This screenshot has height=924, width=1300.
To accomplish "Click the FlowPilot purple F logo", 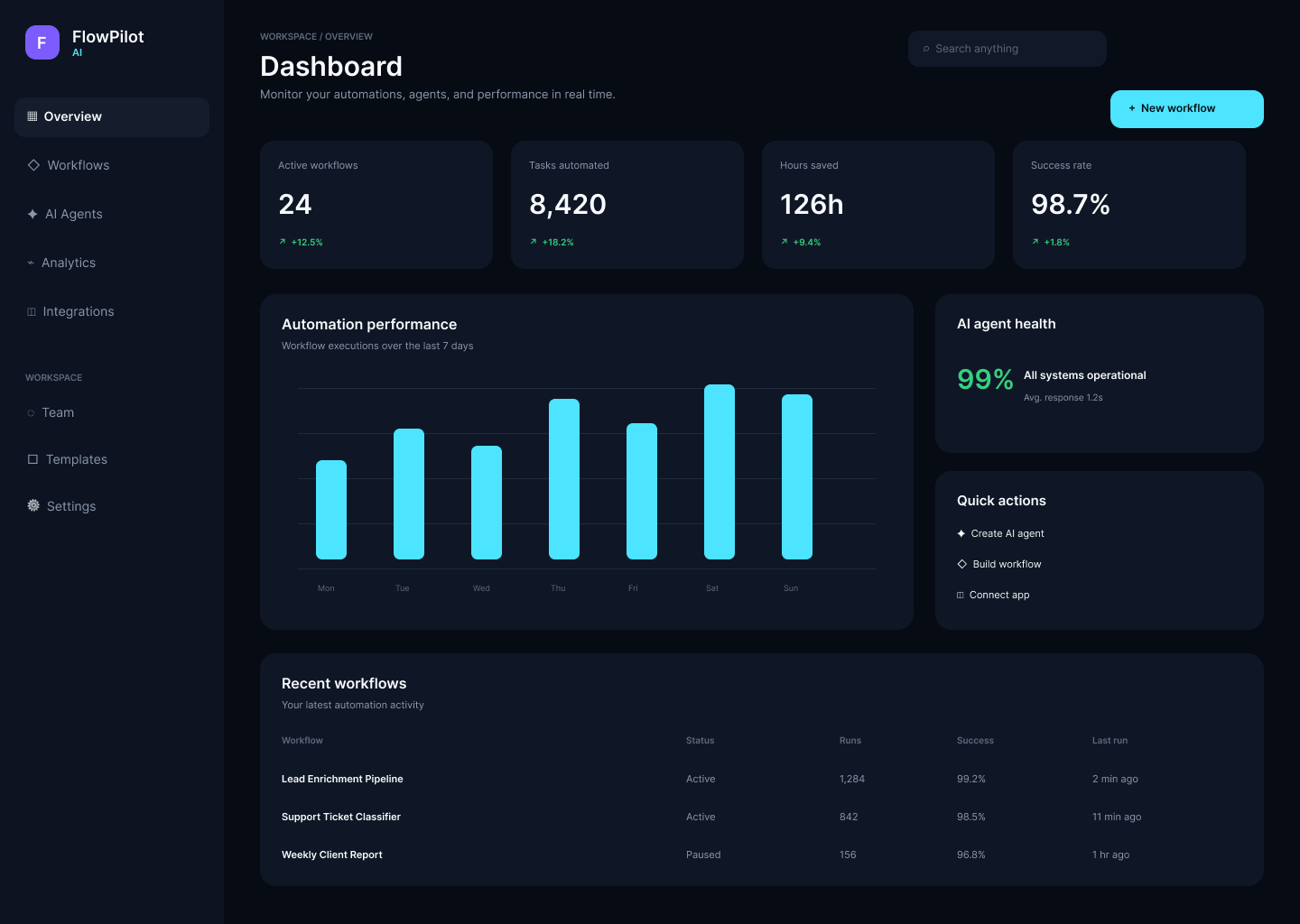I will pos(42,42).
